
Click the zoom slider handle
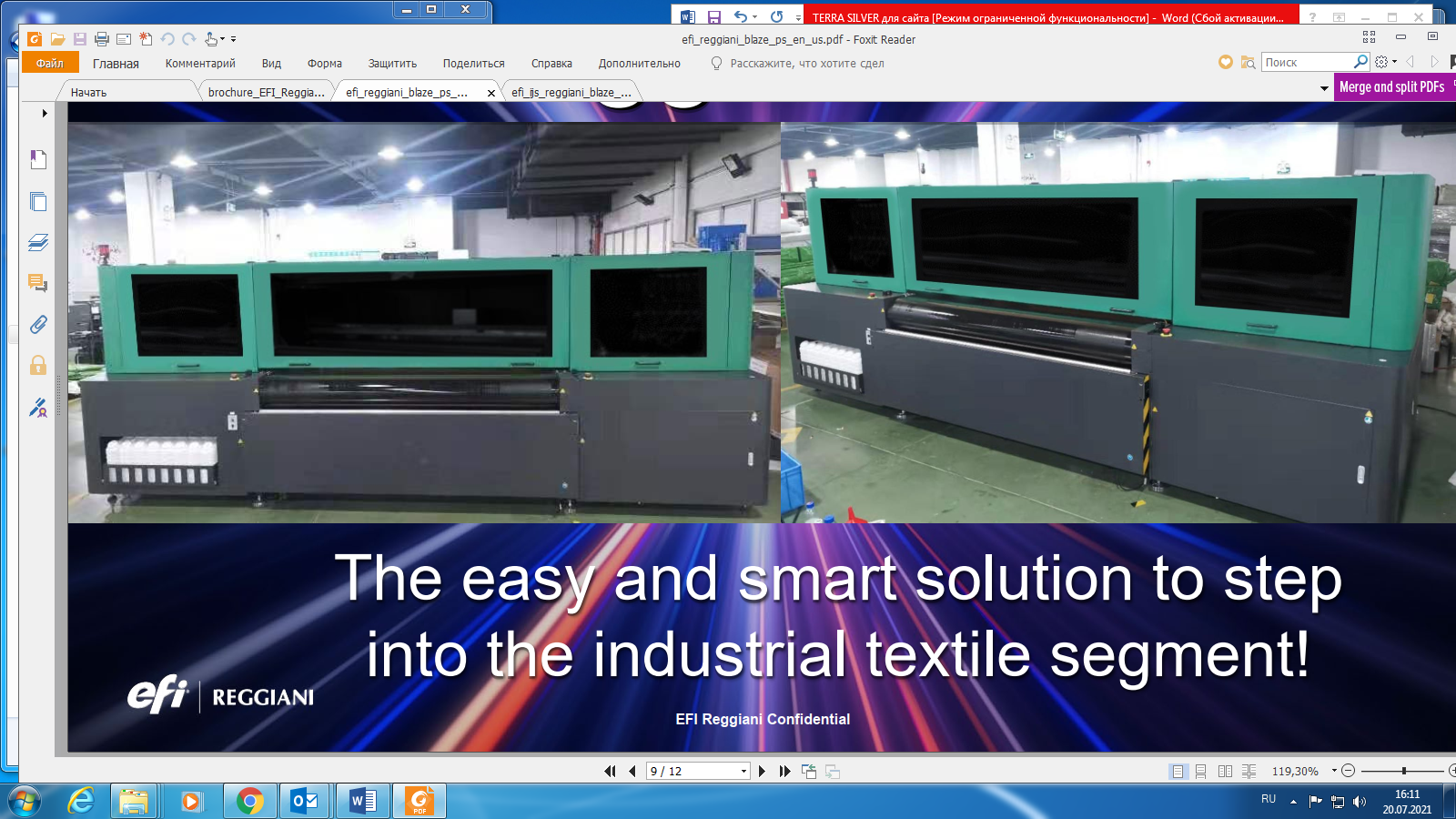pos(1404,771)
